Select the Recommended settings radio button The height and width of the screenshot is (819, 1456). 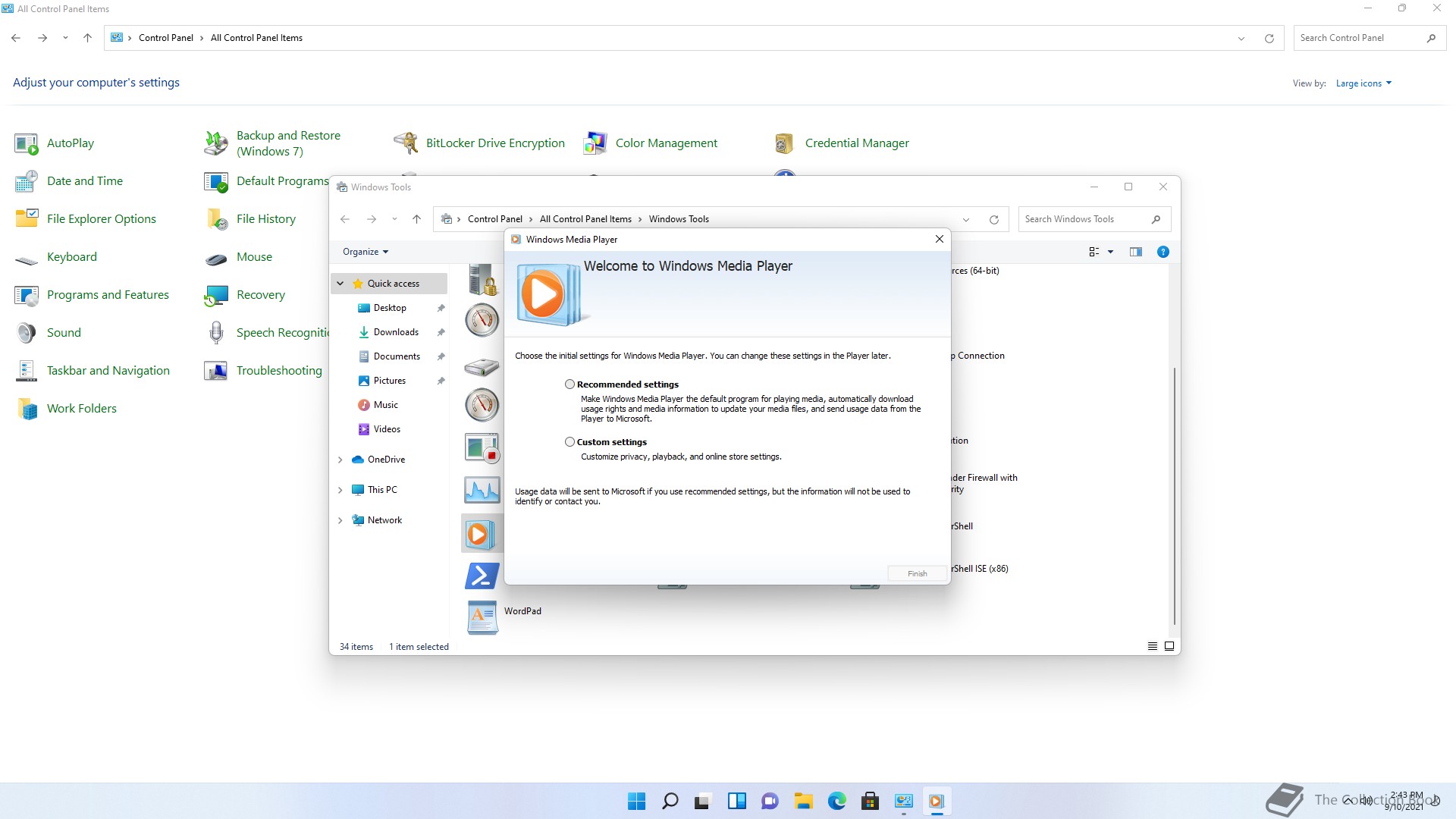coord(570,384)
